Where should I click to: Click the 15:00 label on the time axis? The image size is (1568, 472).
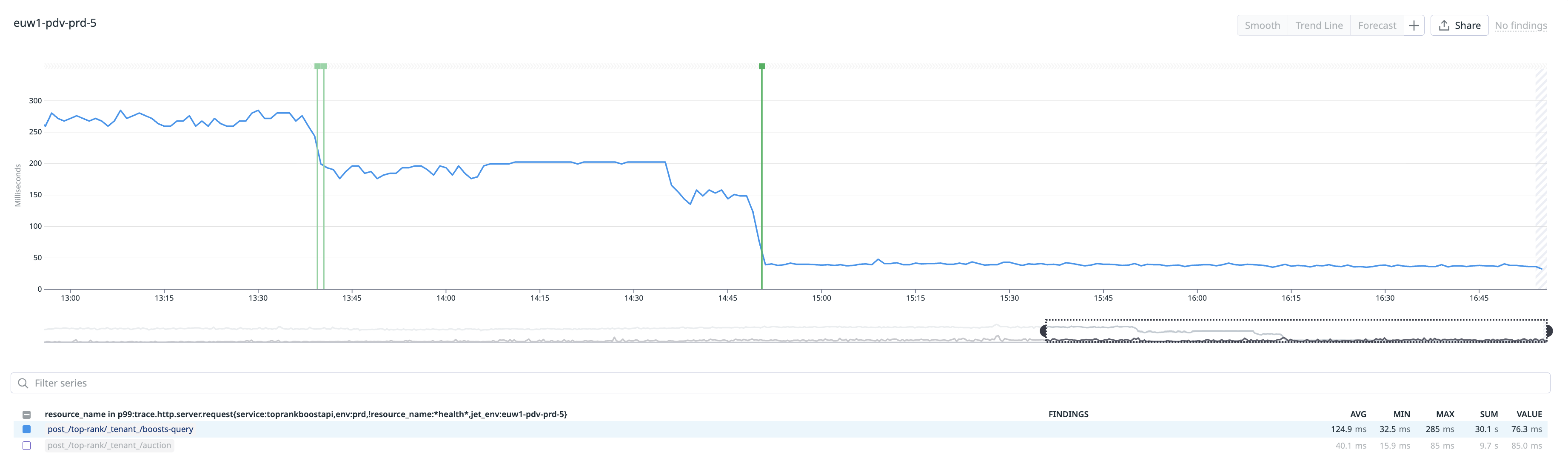click(821, 298)
